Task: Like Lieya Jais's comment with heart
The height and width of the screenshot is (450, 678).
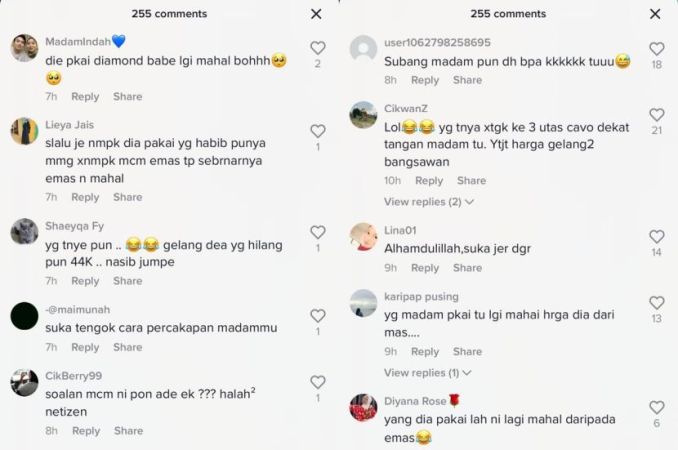Action: coord(318,131)
